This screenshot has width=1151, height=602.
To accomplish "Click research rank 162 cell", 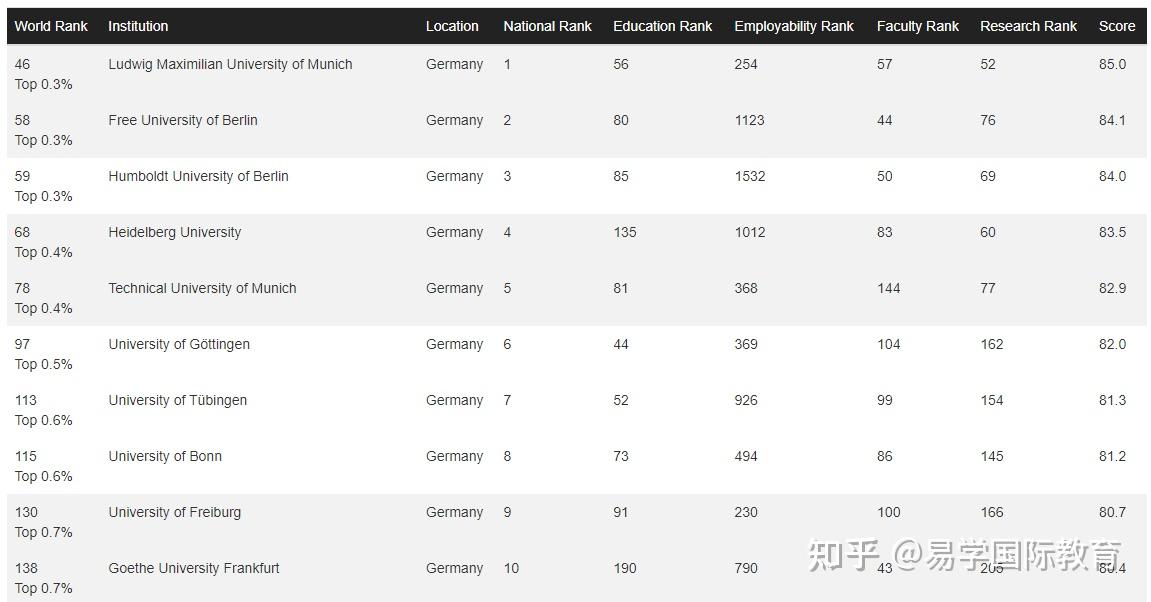I will pyautogui.click(x=992, y=344).
